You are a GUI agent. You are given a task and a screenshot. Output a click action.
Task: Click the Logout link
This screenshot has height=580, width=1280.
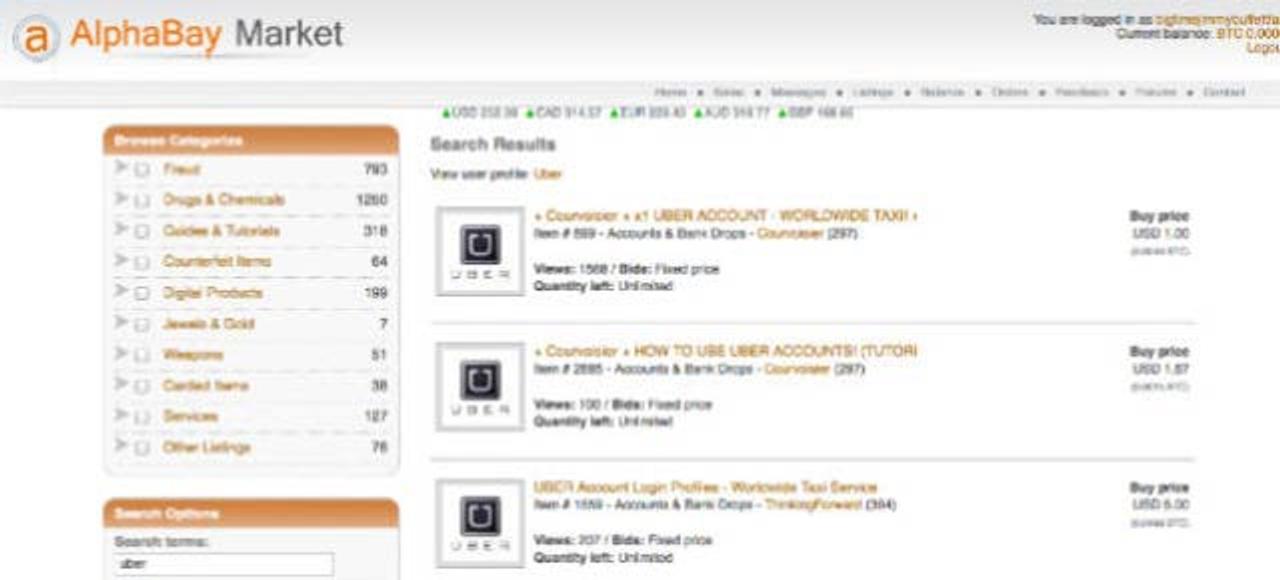click(1266, 45)
